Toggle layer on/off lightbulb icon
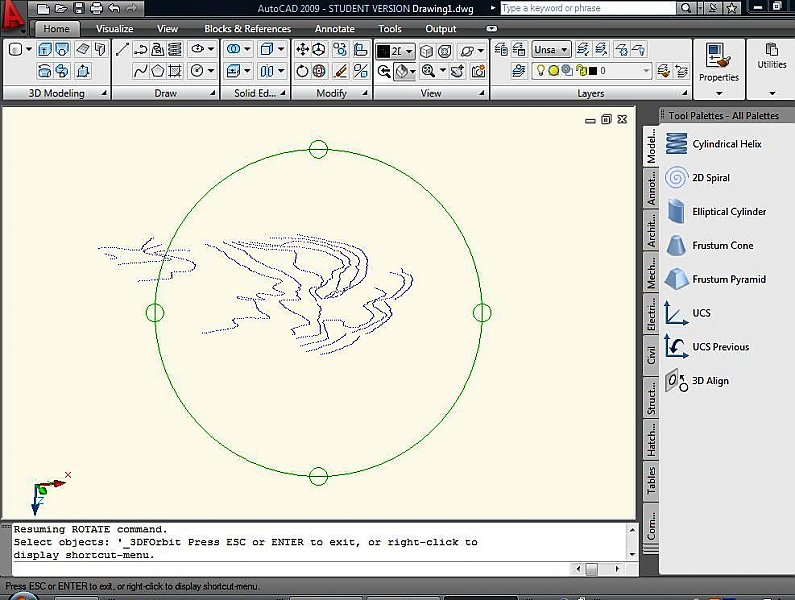The height and width of the screenshot is (600, 795). click(539, 71)
